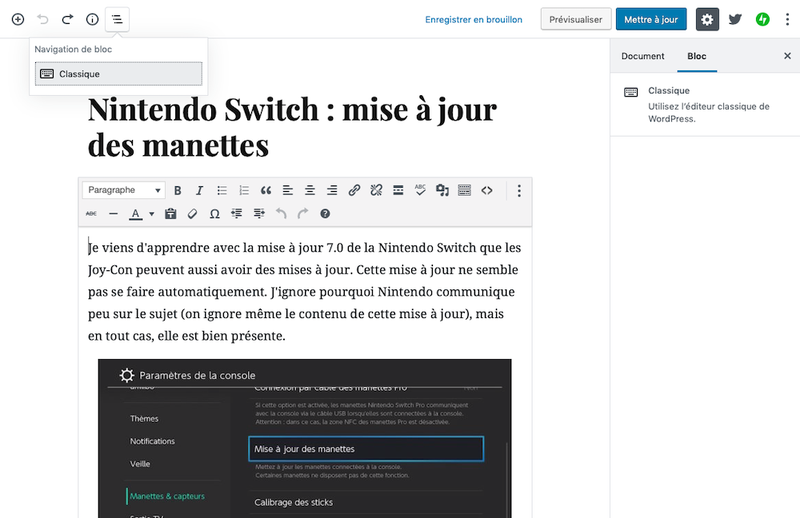Apply blockquote formatting
Viewport: 800px width, 518px height.
tap(266, 190)
